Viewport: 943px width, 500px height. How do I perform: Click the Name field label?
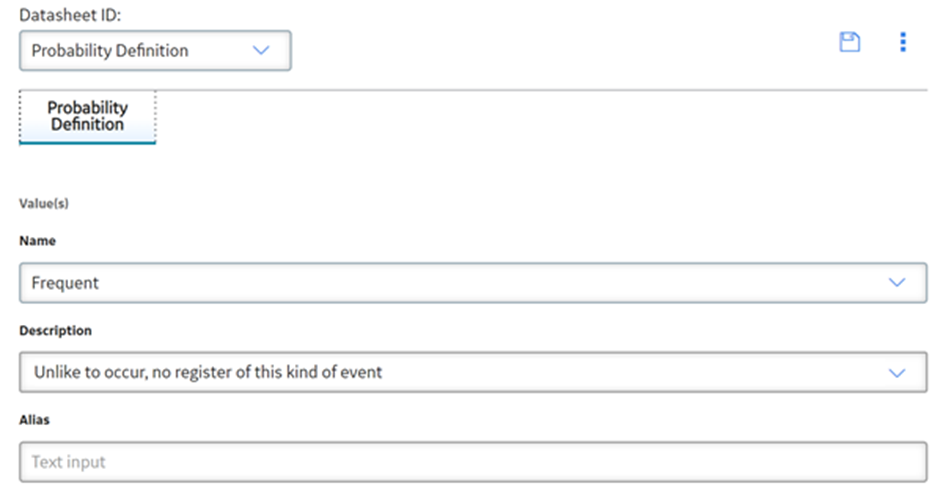[37, 241]
